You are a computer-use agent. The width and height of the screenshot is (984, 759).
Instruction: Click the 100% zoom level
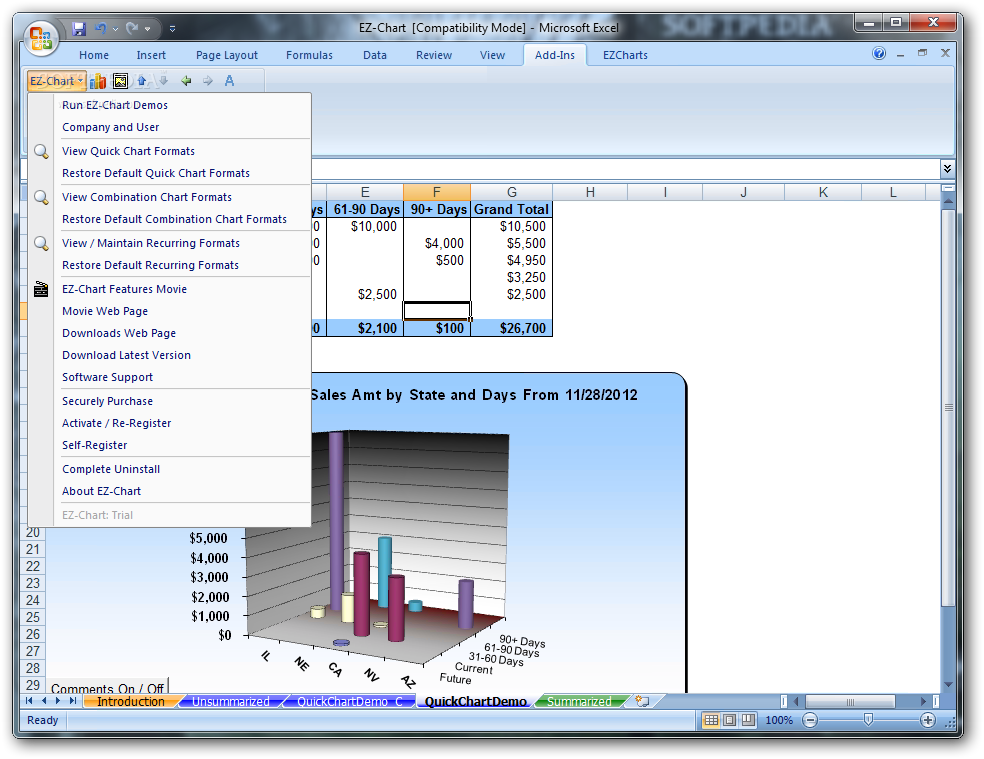tap(779, 720)
